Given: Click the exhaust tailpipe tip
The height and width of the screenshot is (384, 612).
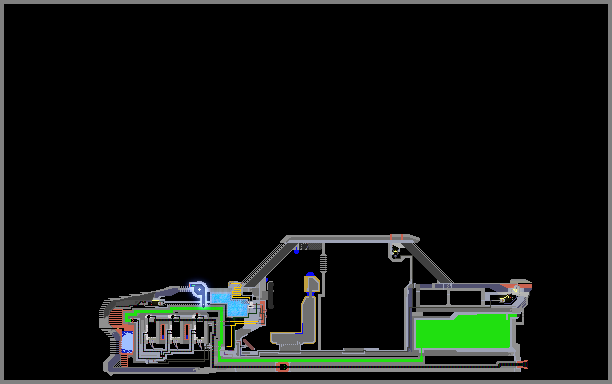Looking at the screenshot, I should tap(523, 365).
